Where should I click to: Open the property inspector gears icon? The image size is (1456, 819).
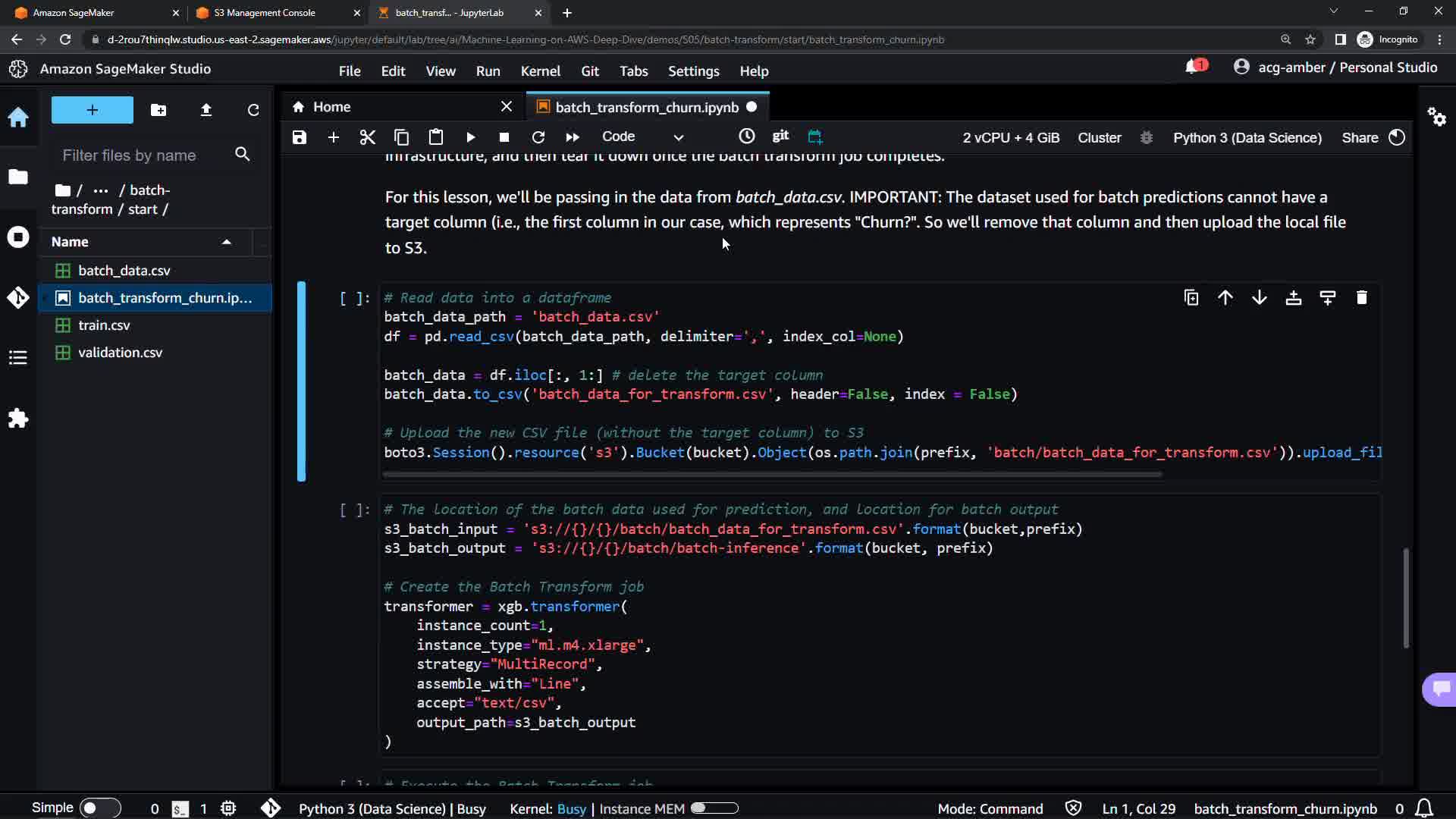1436,117
